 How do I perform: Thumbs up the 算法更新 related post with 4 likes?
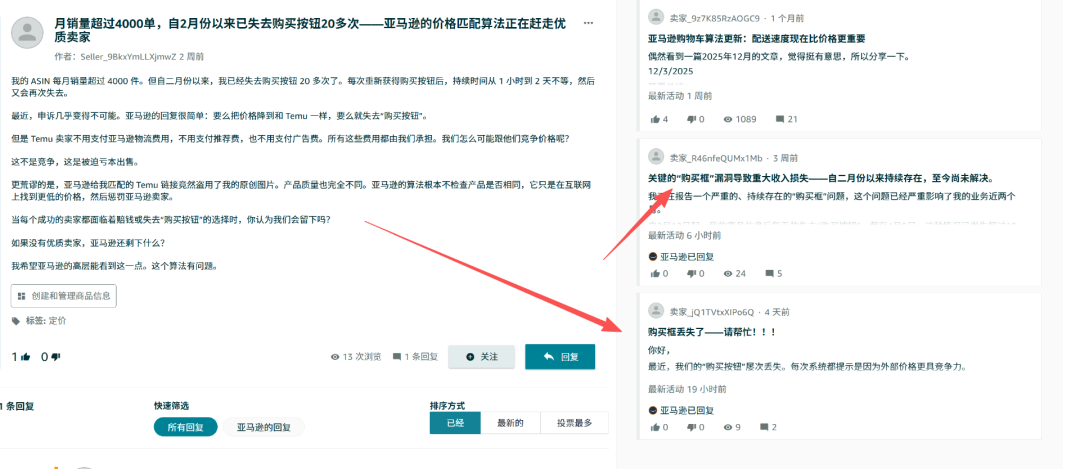(655, 119)
